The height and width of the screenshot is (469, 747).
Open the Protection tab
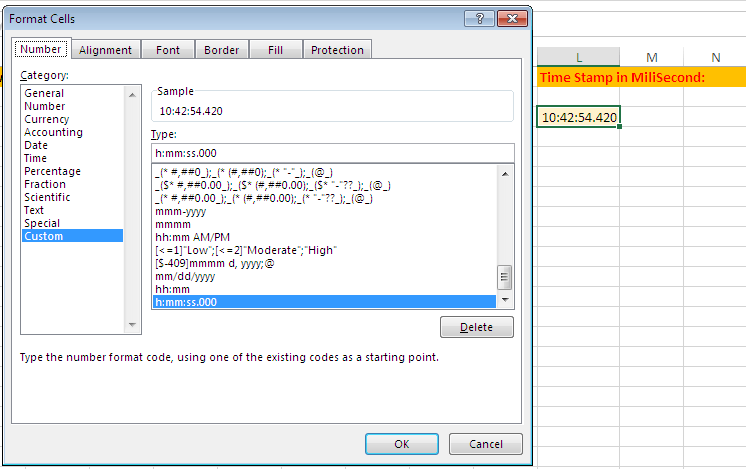click(337, 50)
